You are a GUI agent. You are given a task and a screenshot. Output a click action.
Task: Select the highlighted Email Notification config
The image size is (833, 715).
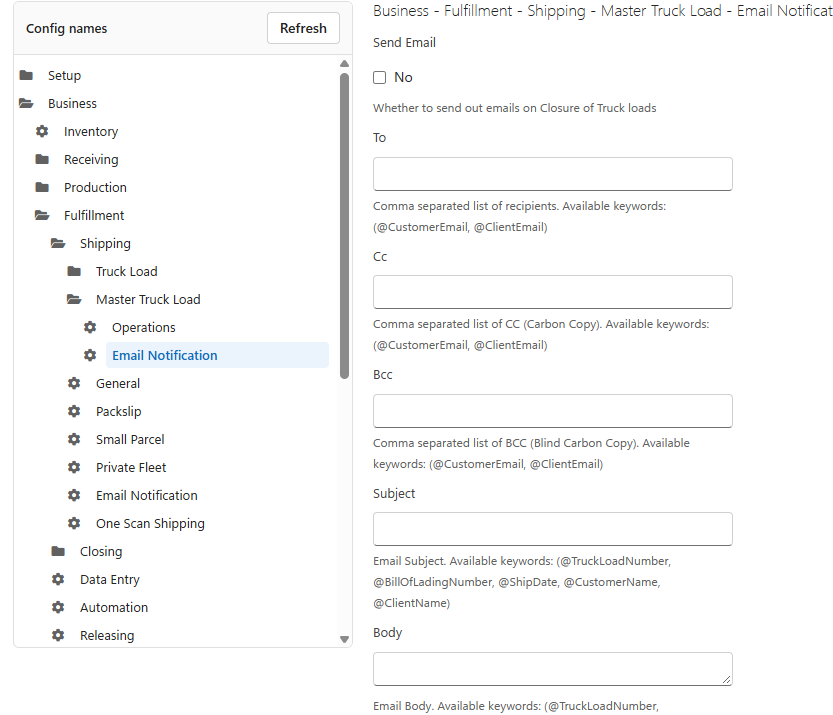217,355
